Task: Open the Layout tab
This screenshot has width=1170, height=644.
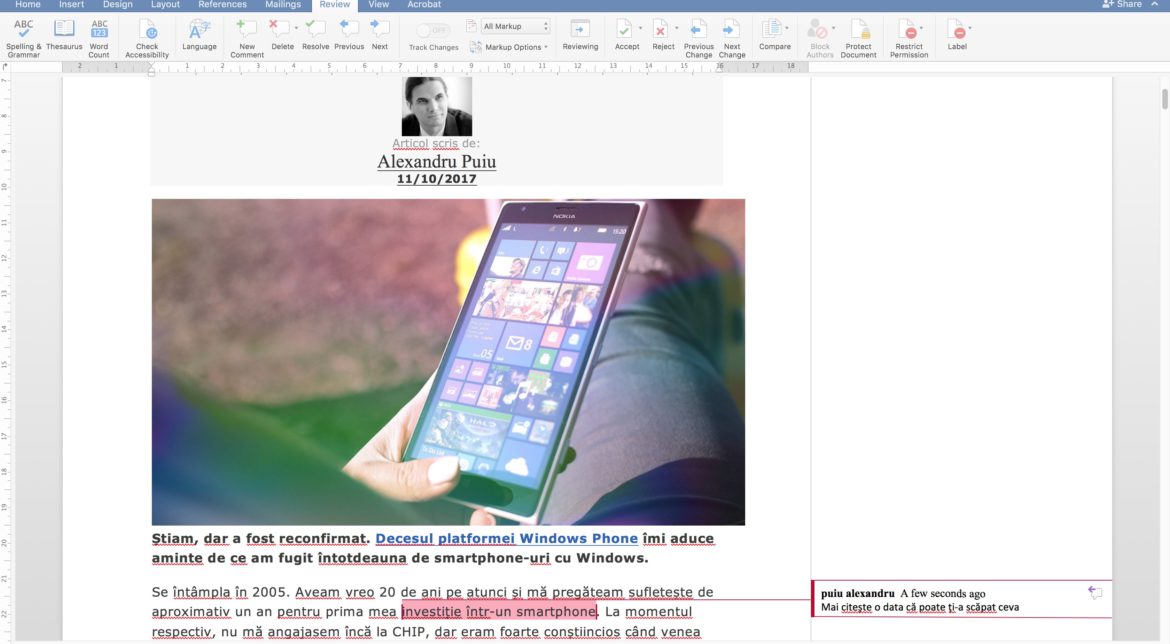Action: (165, 4)
